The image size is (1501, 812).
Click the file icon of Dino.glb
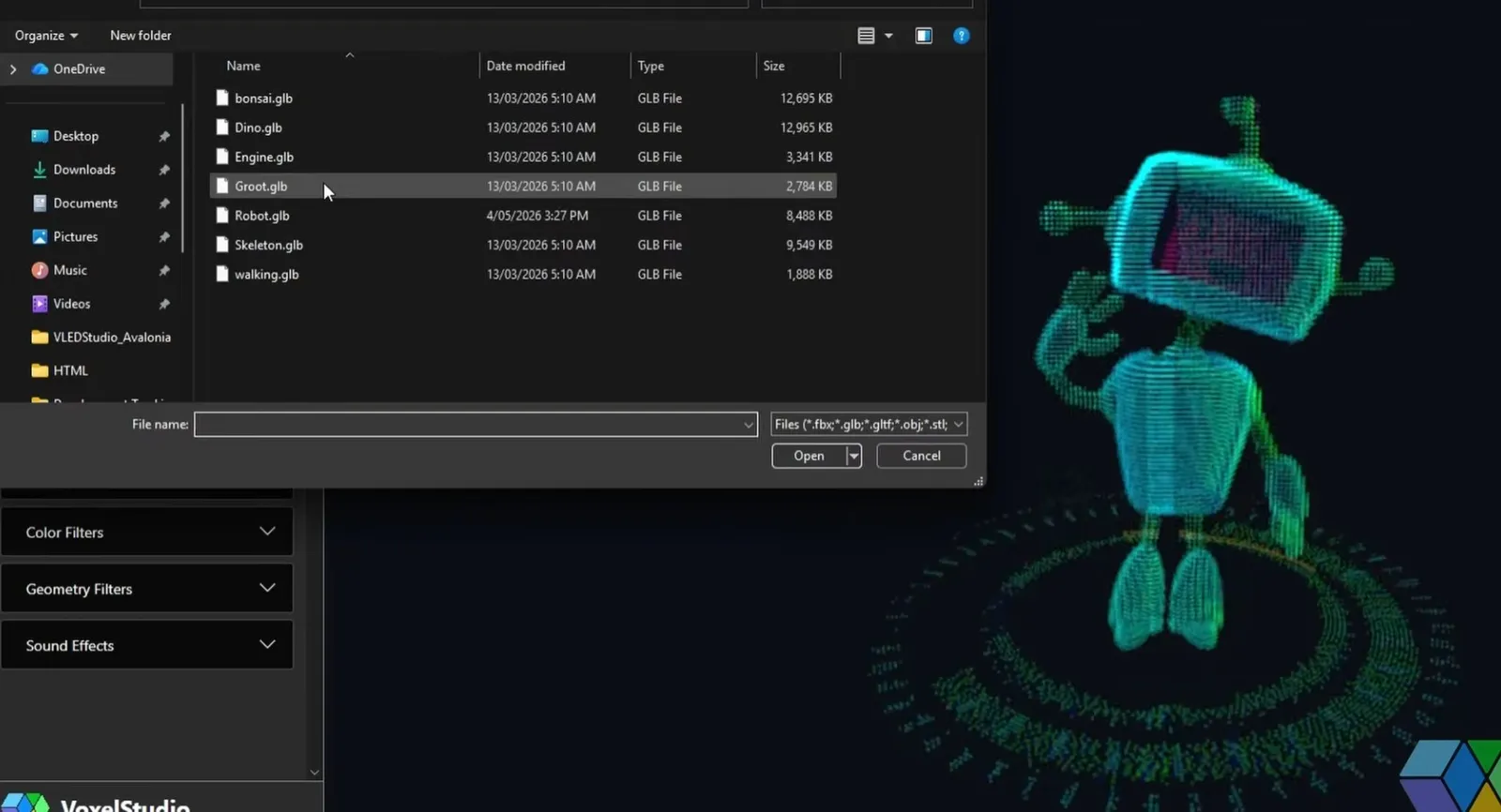pyautogui.click(x=222, y=127)
